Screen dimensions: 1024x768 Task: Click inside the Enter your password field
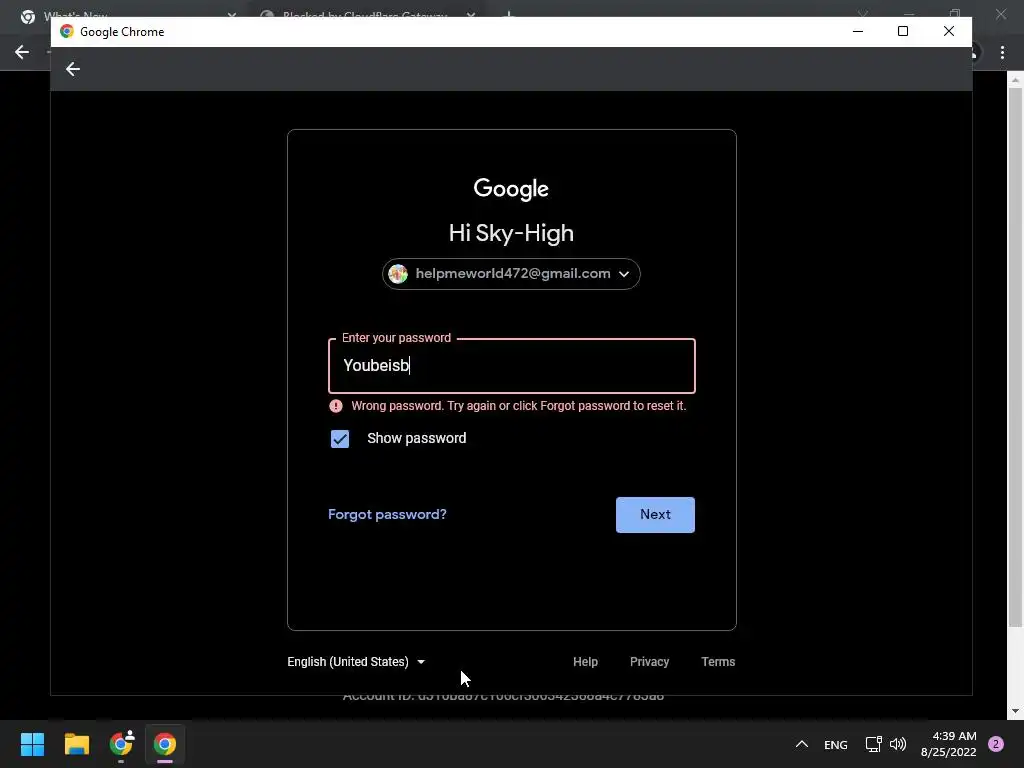tap(511, 366)
